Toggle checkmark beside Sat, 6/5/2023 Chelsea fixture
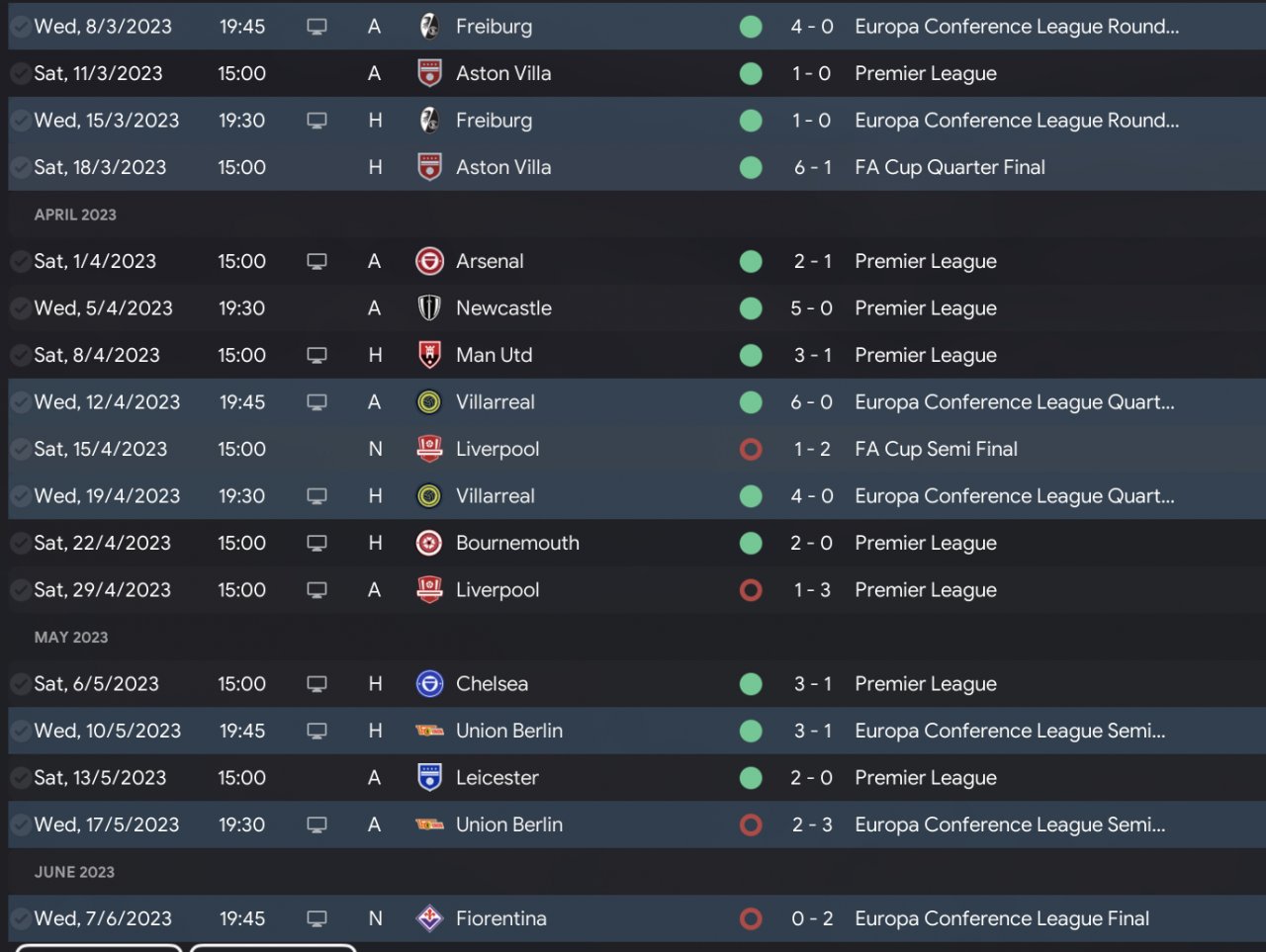The width and height of the screenshot is (1266, 952). tap(20, 684)
